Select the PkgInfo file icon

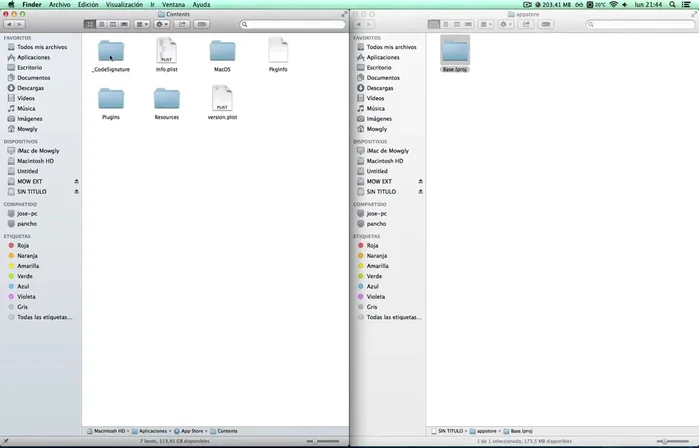pos(278,51)
